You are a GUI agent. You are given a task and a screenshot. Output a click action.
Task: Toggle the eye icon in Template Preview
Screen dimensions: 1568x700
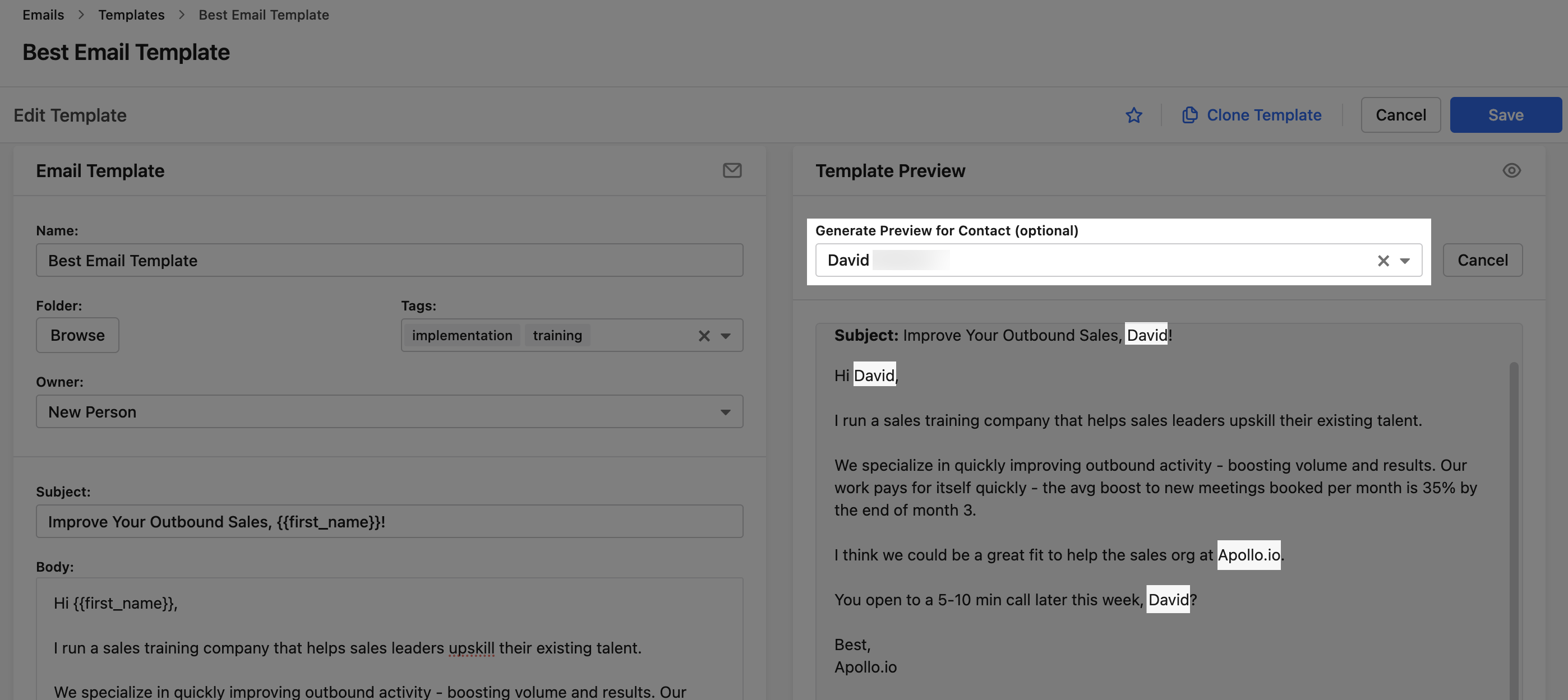point(1511,170)
